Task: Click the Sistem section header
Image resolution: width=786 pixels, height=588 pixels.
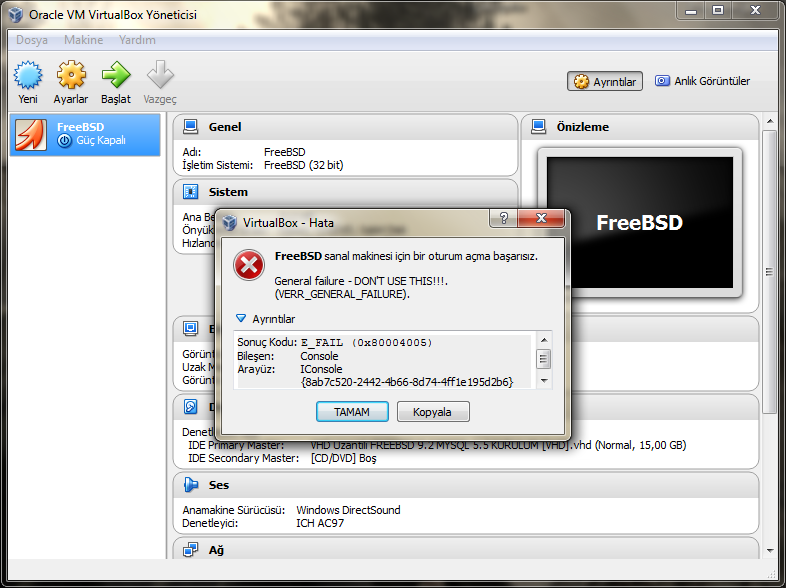Action: 345,192
